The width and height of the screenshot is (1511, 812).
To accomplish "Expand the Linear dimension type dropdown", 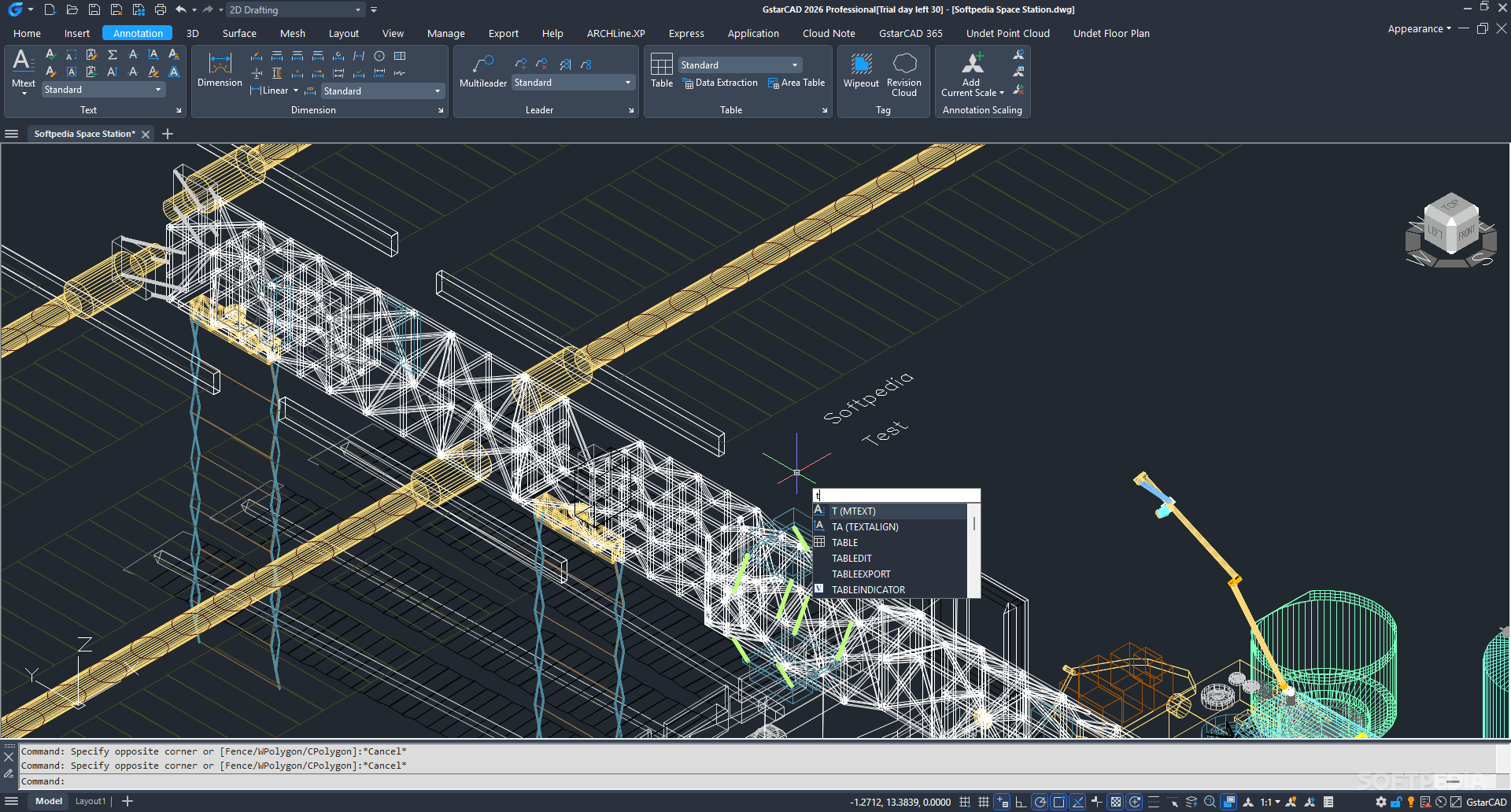I will point(296,90).
